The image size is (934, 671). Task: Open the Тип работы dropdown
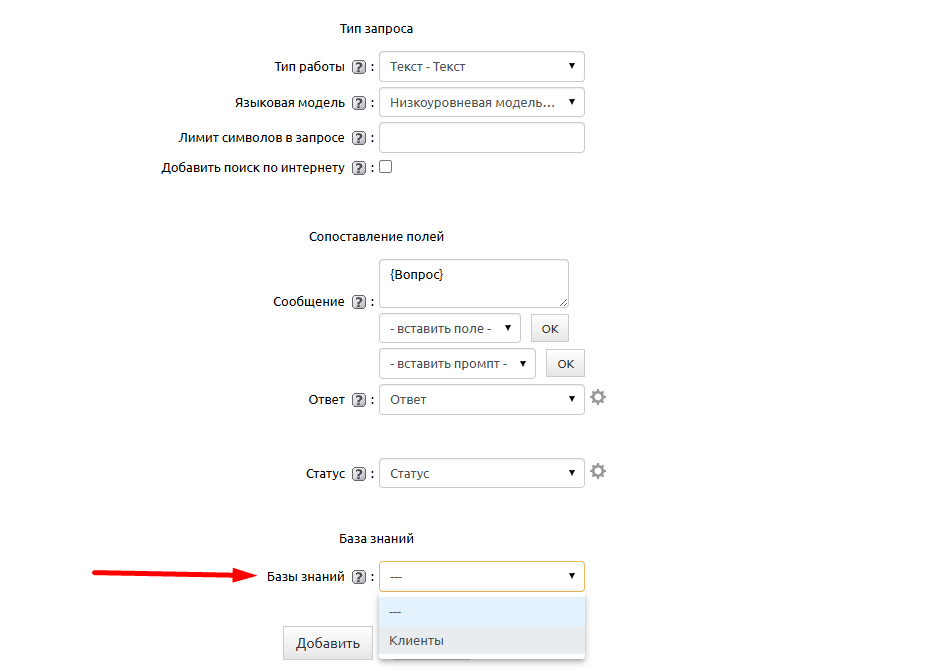tap(481, 67)
